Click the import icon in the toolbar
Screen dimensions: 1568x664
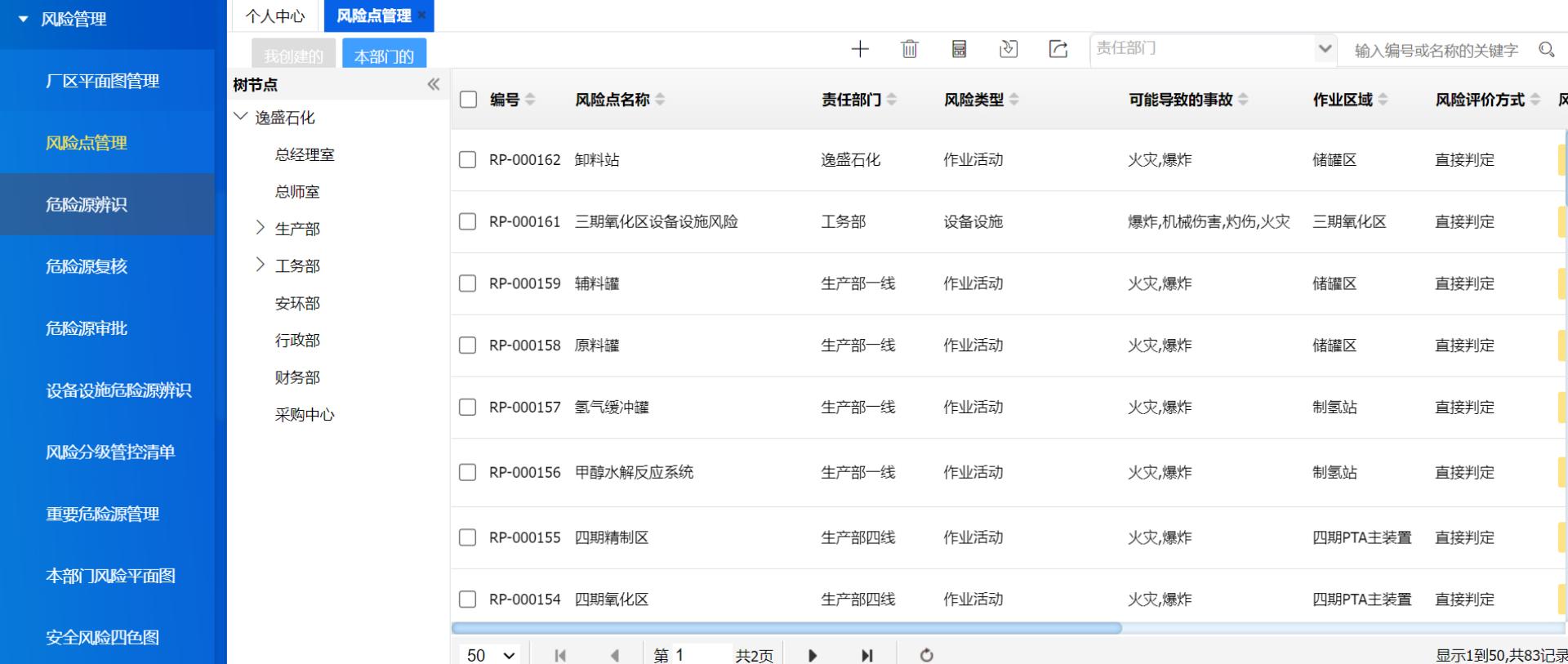1009,49
